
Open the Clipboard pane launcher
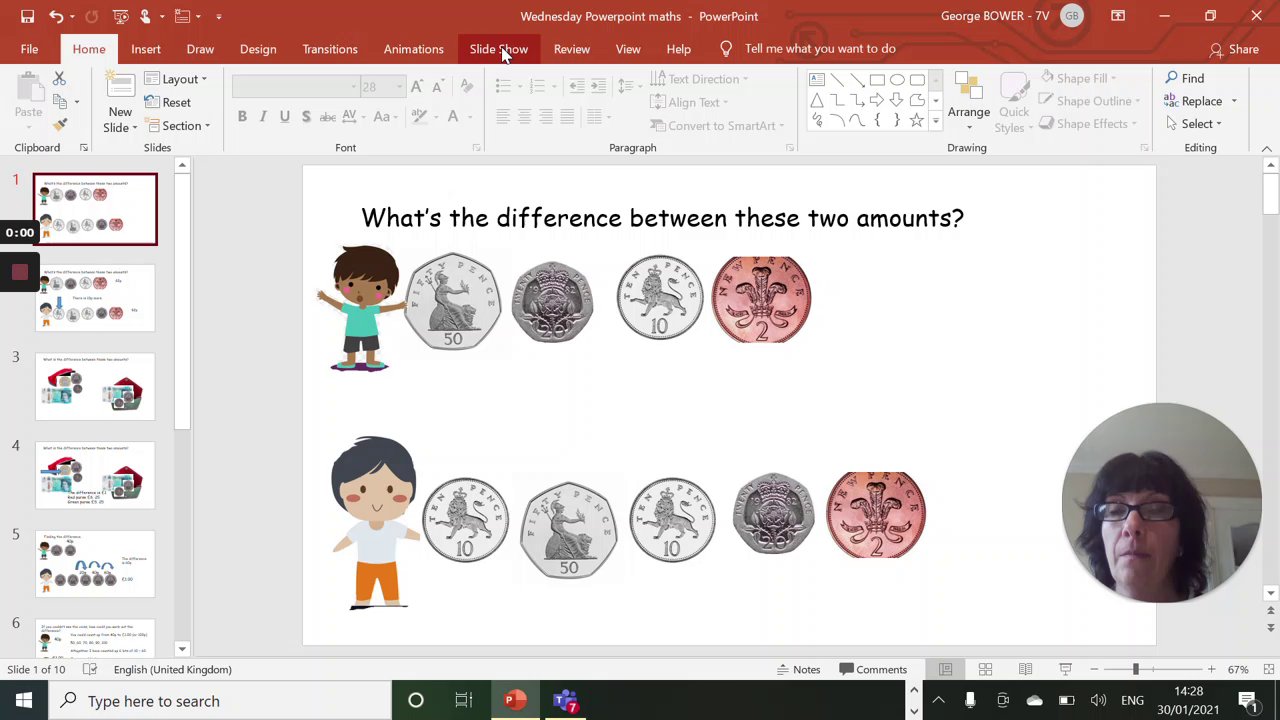[x=83, y=148]
